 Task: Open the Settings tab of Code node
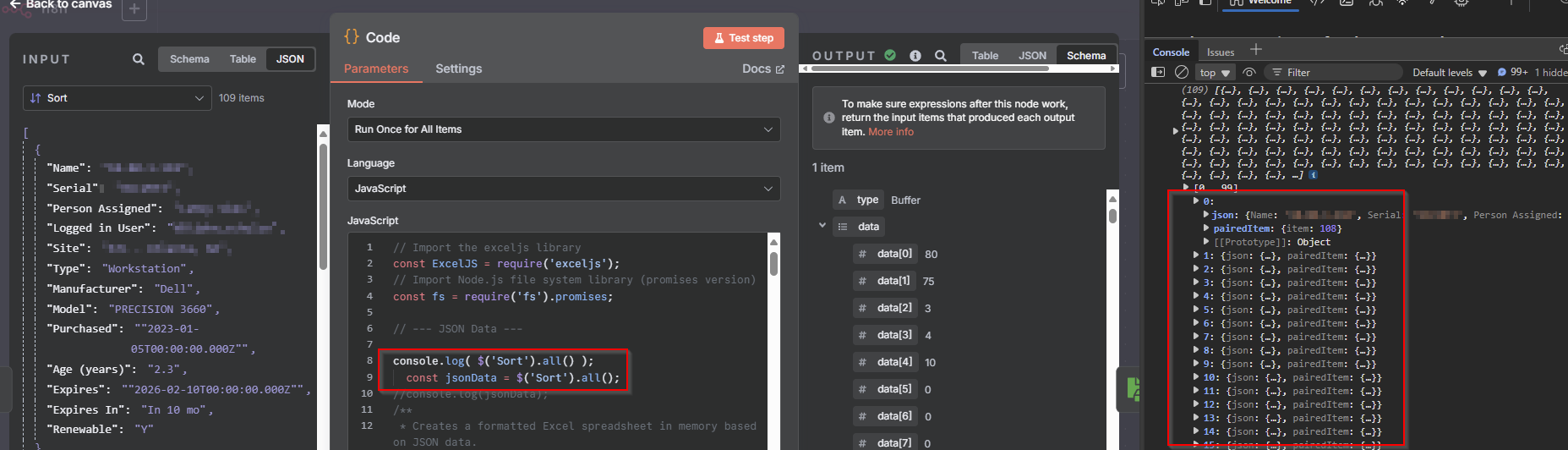click(459, 69)
